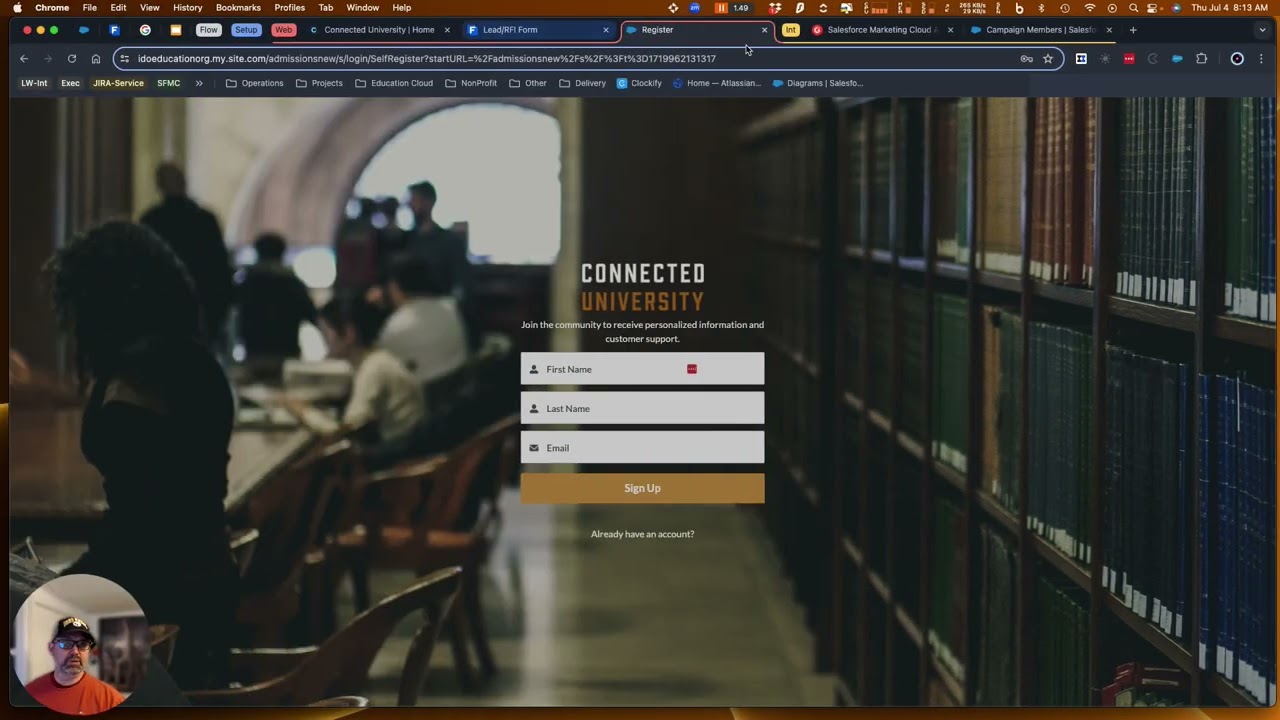Open the History menu
This screenshot has width=1280, height=720.
187,7
